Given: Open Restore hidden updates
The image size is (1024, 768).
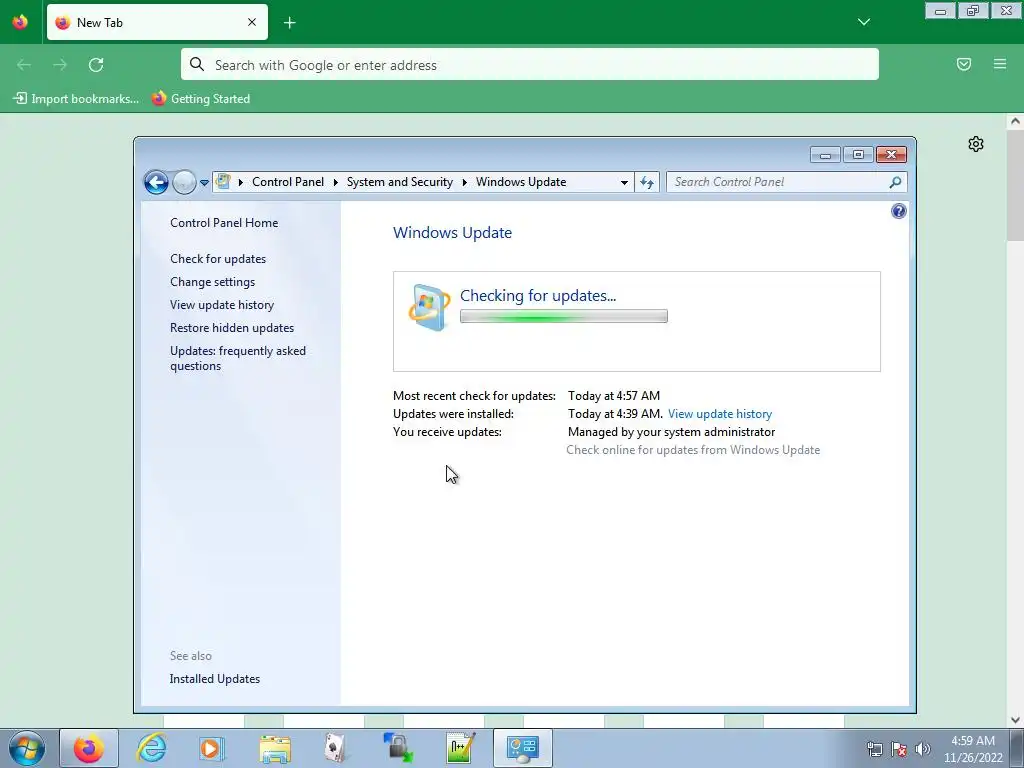Looking at the screenshot, I should [232, 328].
